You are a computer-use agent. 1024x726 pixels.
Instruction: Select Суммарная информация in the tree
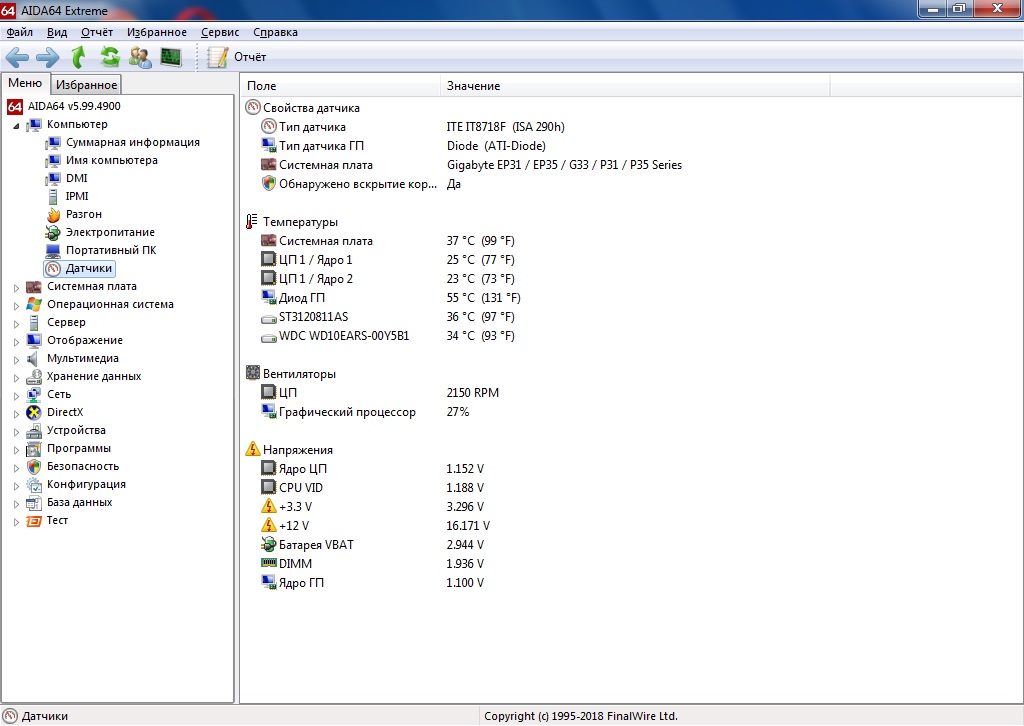coord(132,142)
